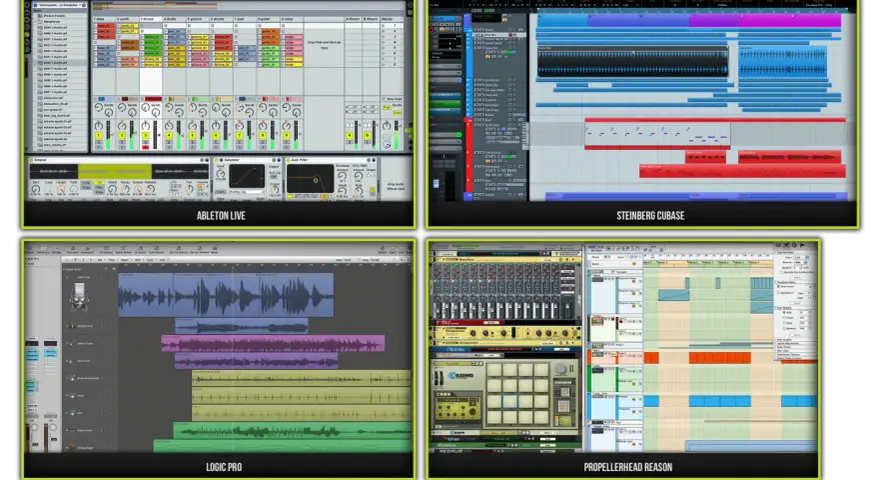This screenshot has height=480, width=880.
Task: Toggle Ableton track 4 activator button
Action: coord(169,135)
